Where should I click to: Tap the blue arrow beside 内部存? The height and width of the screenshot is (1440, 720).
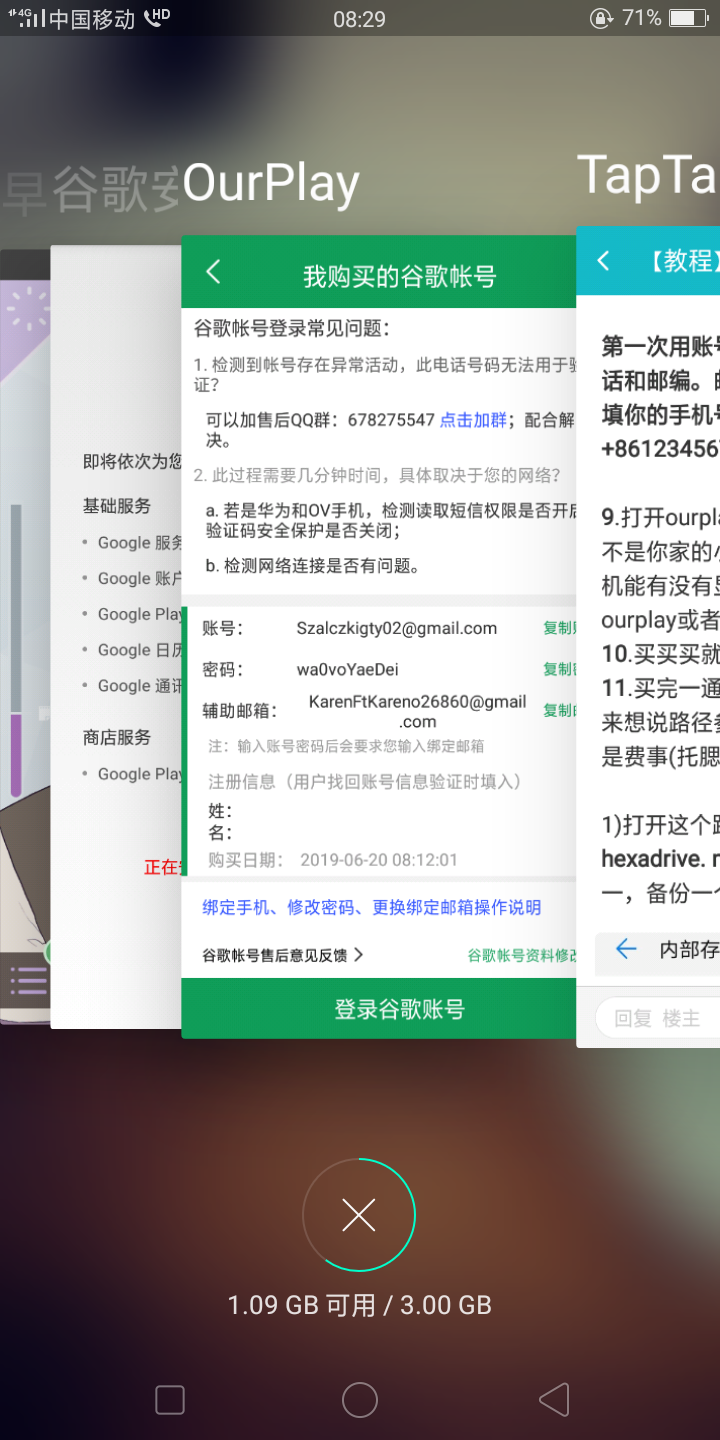click(627, 949)
